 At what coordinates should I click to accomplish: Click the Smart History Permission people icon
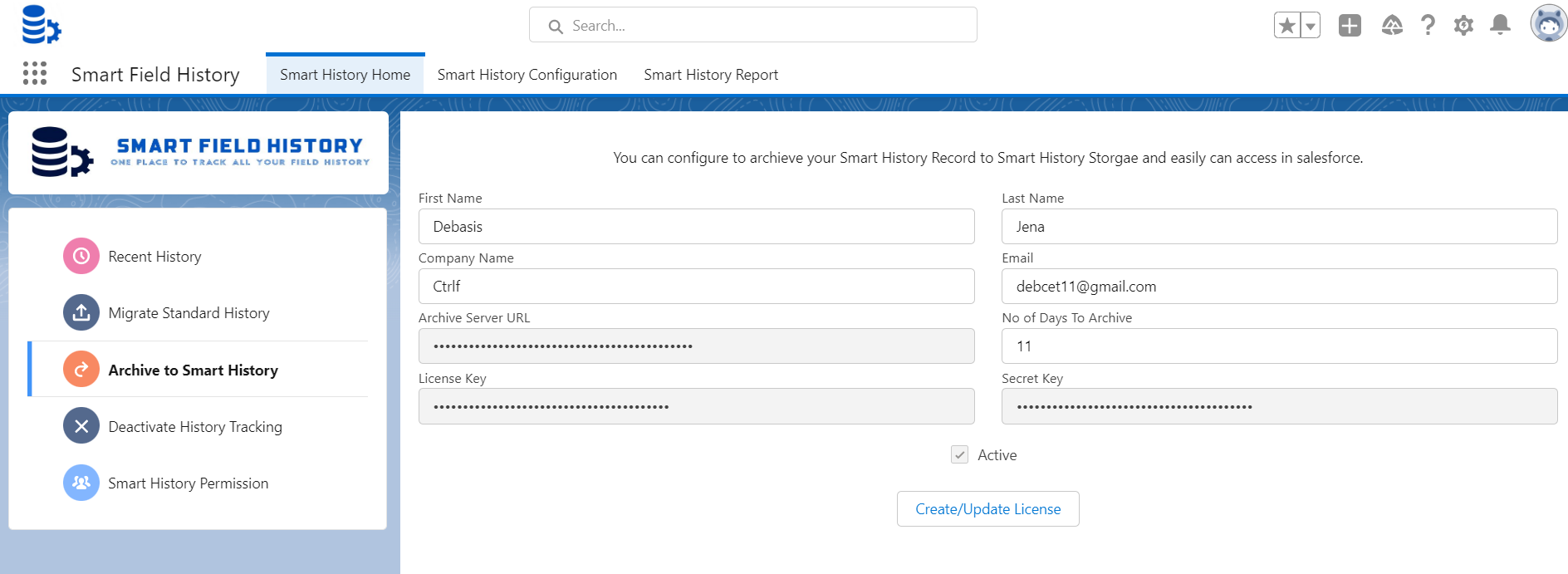click(81, 483)
